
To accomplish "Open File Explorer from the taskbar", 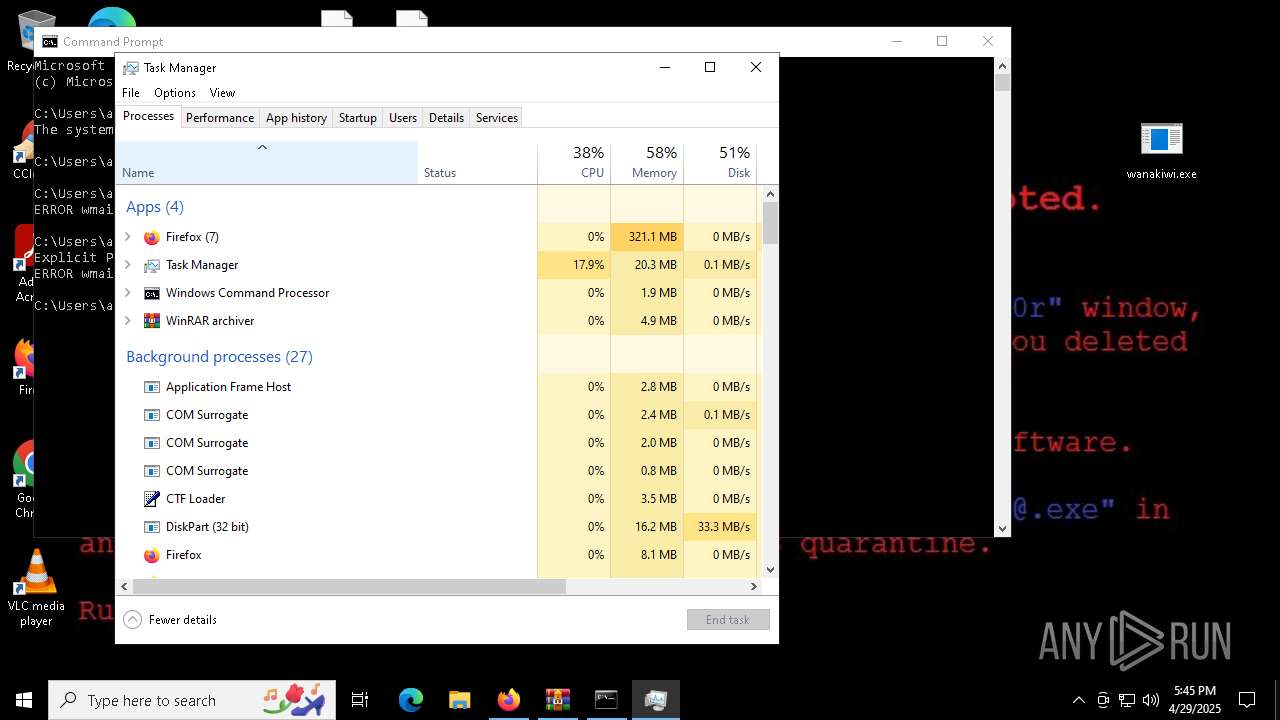I will pyautogui.click(x=459, y=700).
